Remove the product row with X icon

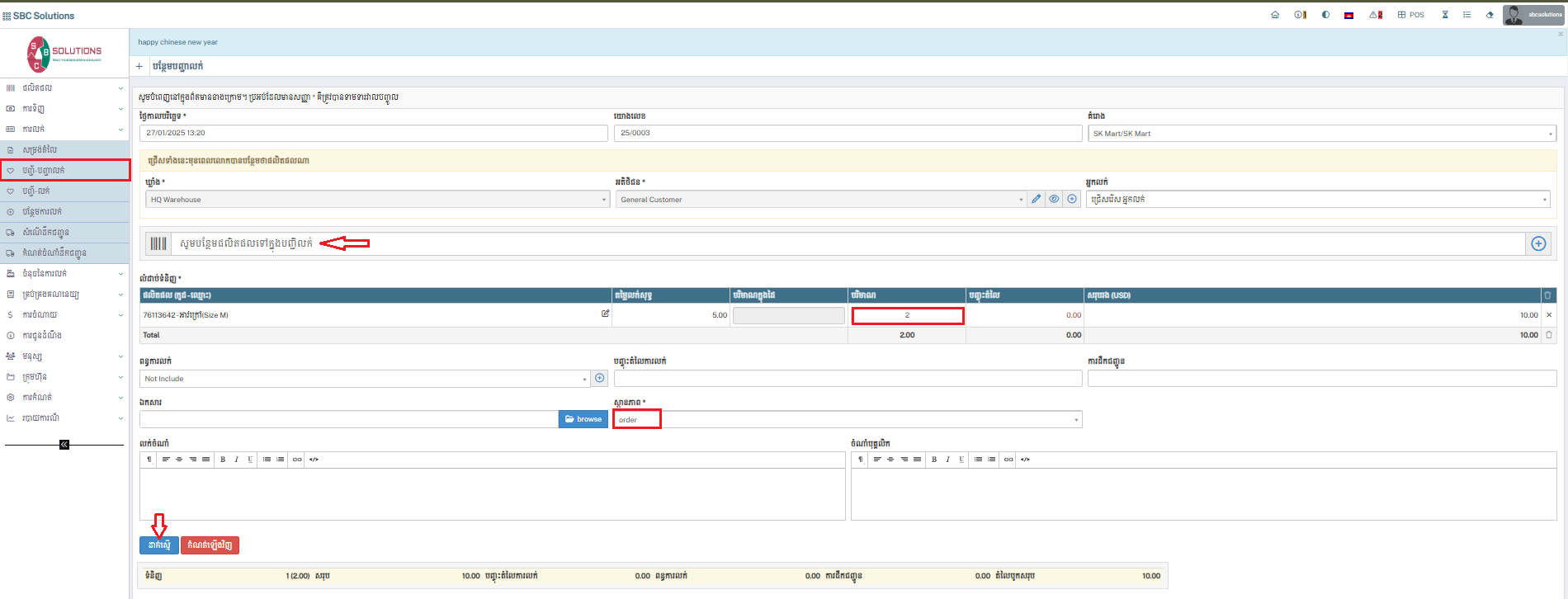(1549, 315)
